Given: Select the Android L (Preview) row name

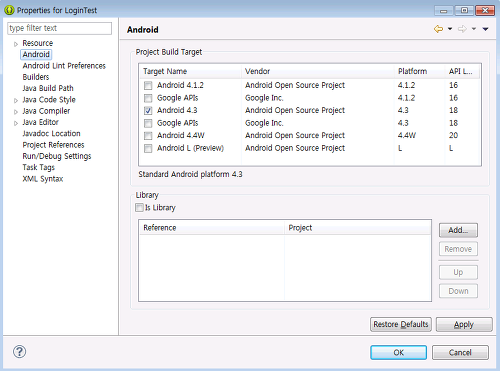Looking at the screenshot, I should (x=190, y=148).
